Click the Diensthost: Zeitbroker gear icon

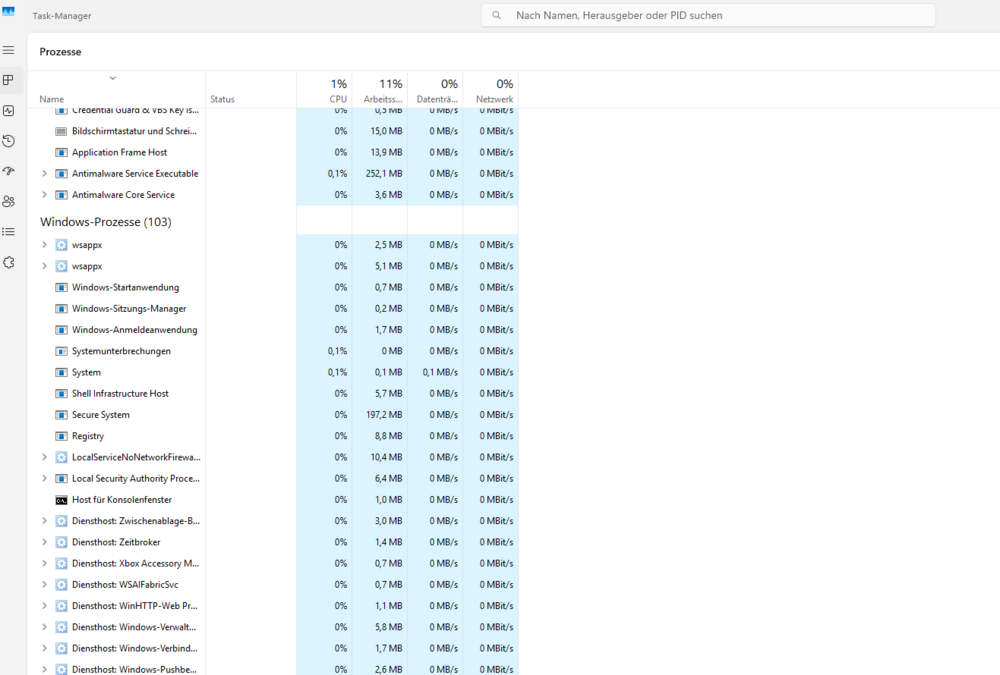pyautogui.click(x=61, y=542)
